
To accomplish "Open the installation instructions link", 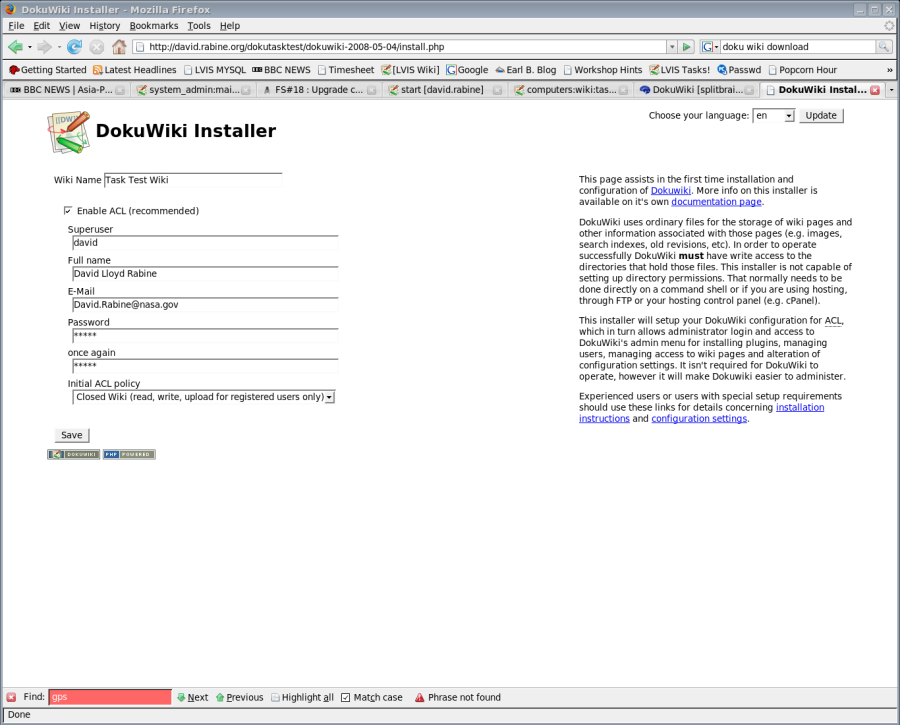I will [800, 407].
